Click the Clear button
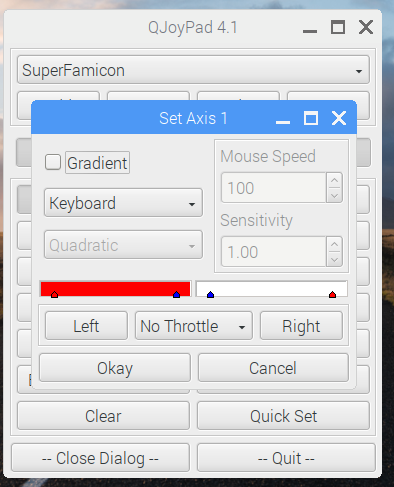Image resolution: width=394 pixels, height=487 pixels. coord(103,416)
